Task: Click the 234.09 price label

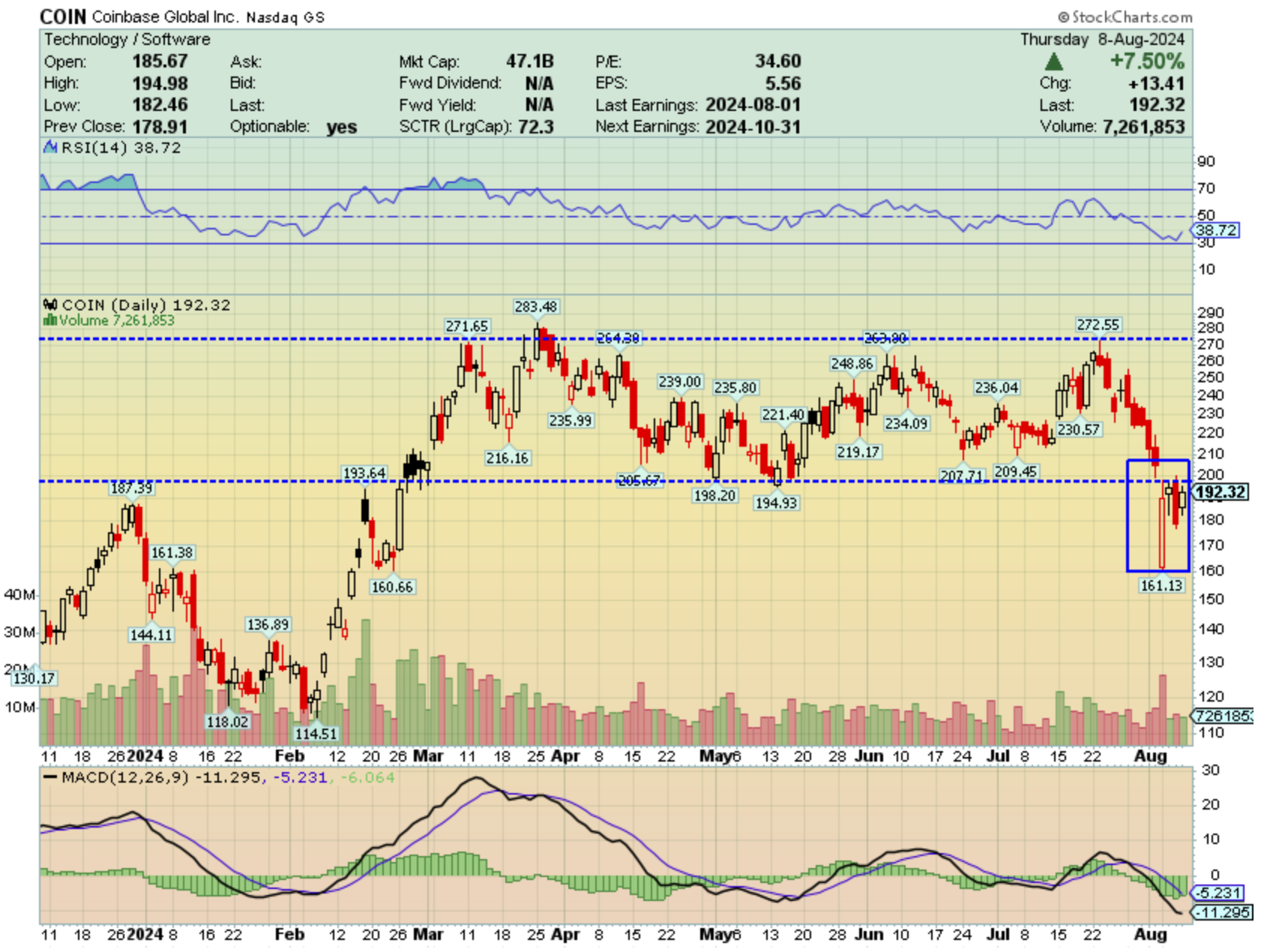Action: pyautogui.click(x=906, y=424)
